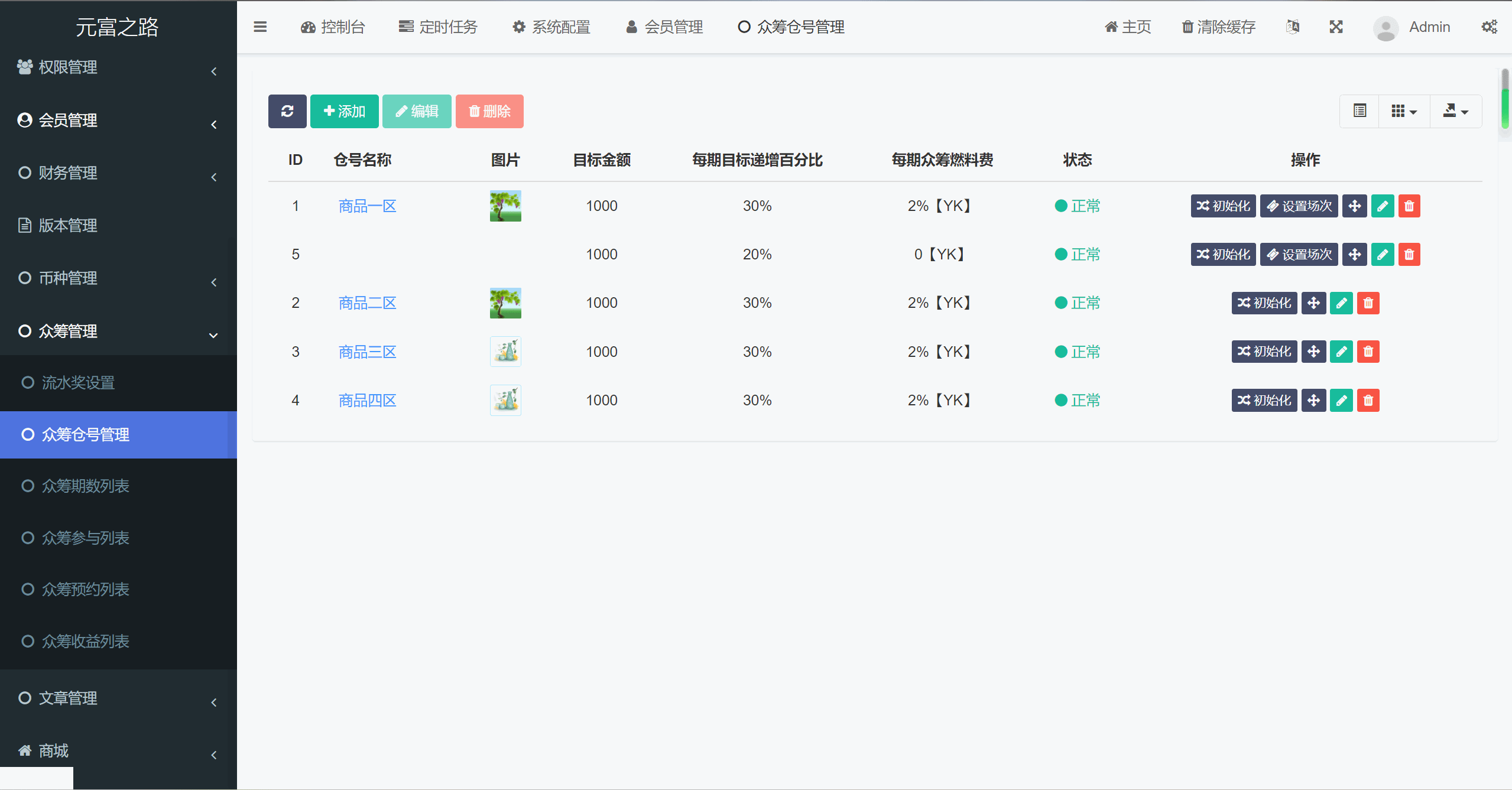This screenshot has height=790, width=1512.
Task: Toggle fullscreen mode icon in top bar
Action: coord(1336,27)
